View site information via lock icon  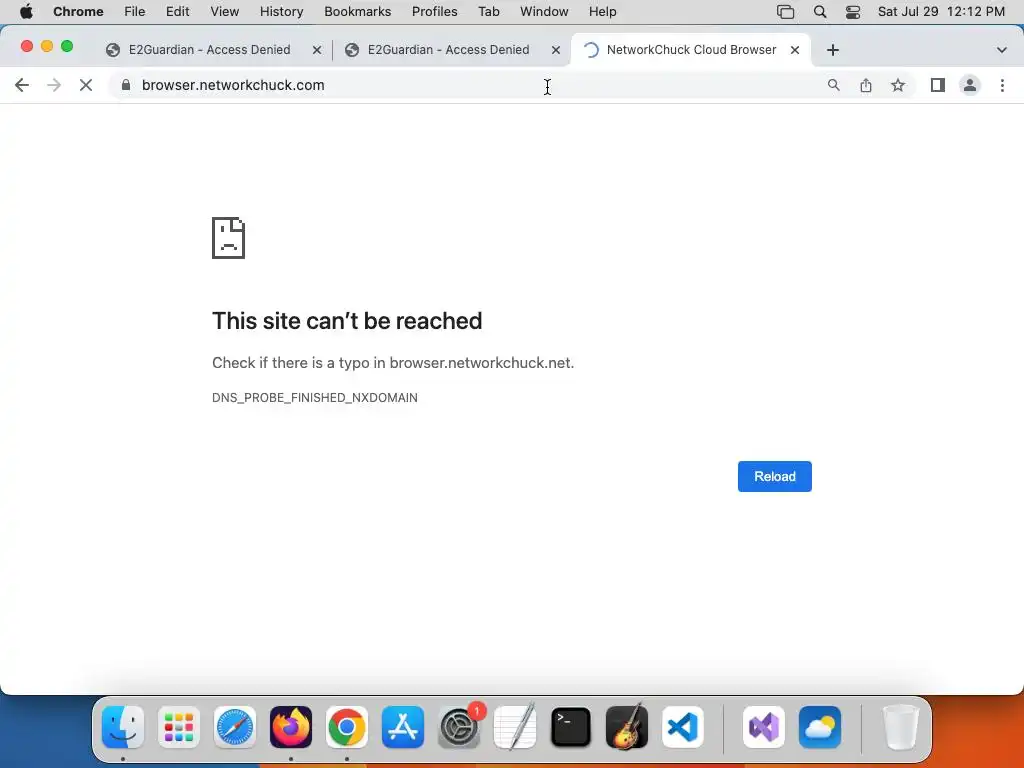126,85
